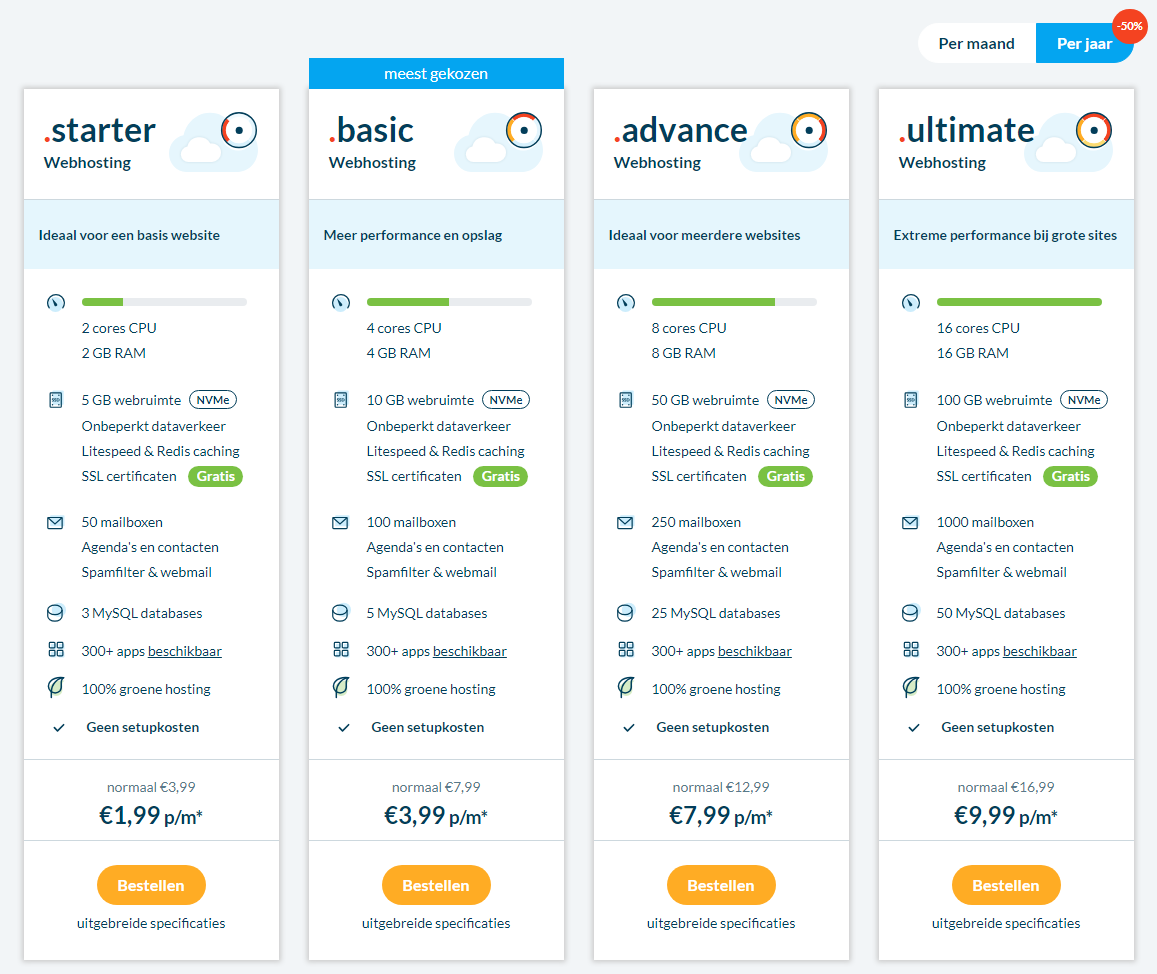This screenshot has width=1157, height=974.
Task: Click the webruimte storage icon on the ultimate plan
Action: click(x=911, y=398)
